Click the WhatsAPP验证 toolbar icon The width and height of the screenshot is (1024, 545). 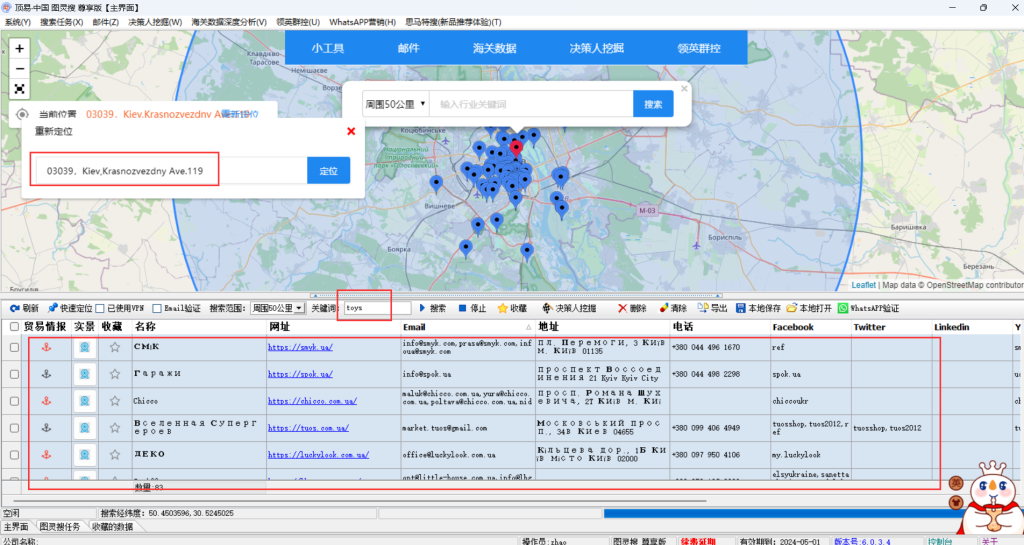[x=868, y=308]
